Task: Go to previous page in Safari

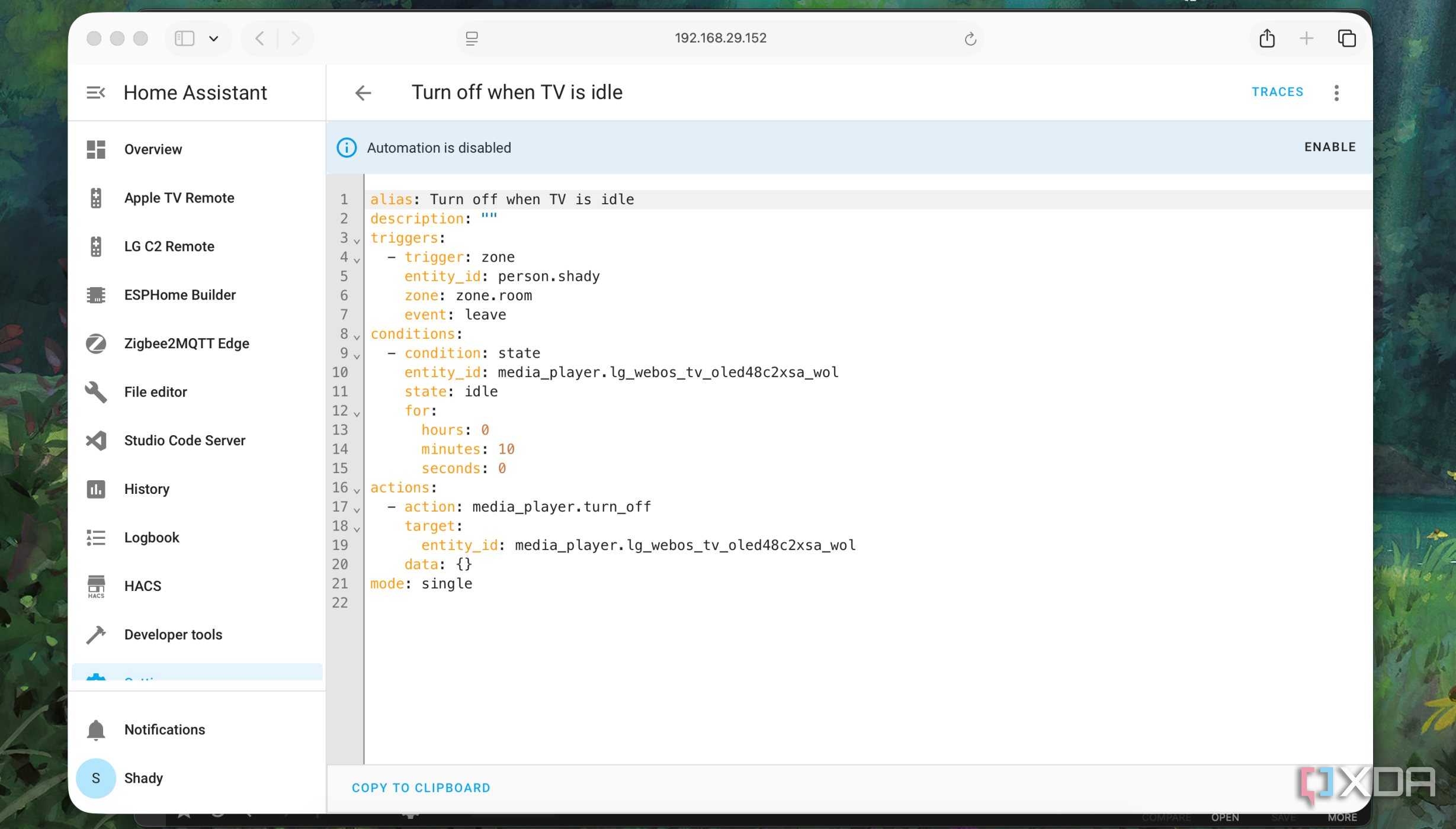Action: [259, 38]
